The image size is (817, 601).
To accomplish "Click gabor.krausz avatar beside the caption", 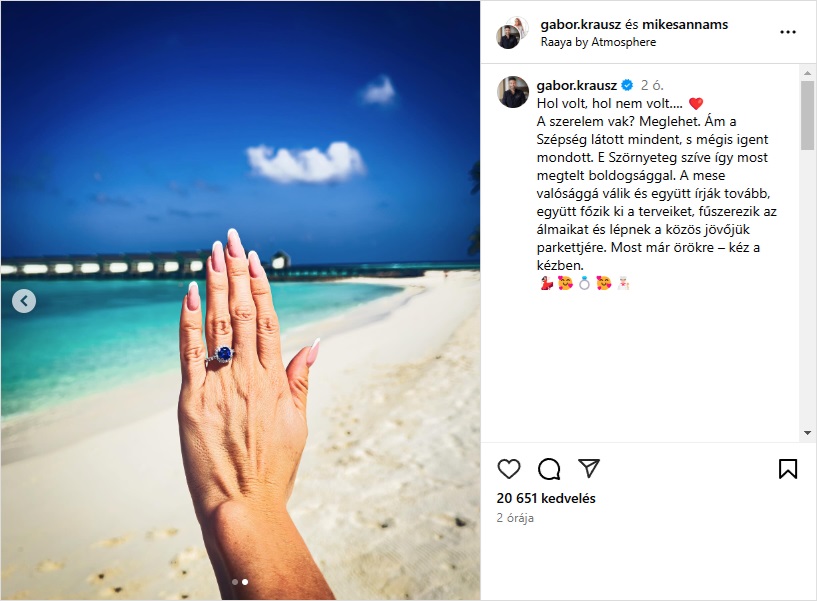I will click(x=513, y=92).
